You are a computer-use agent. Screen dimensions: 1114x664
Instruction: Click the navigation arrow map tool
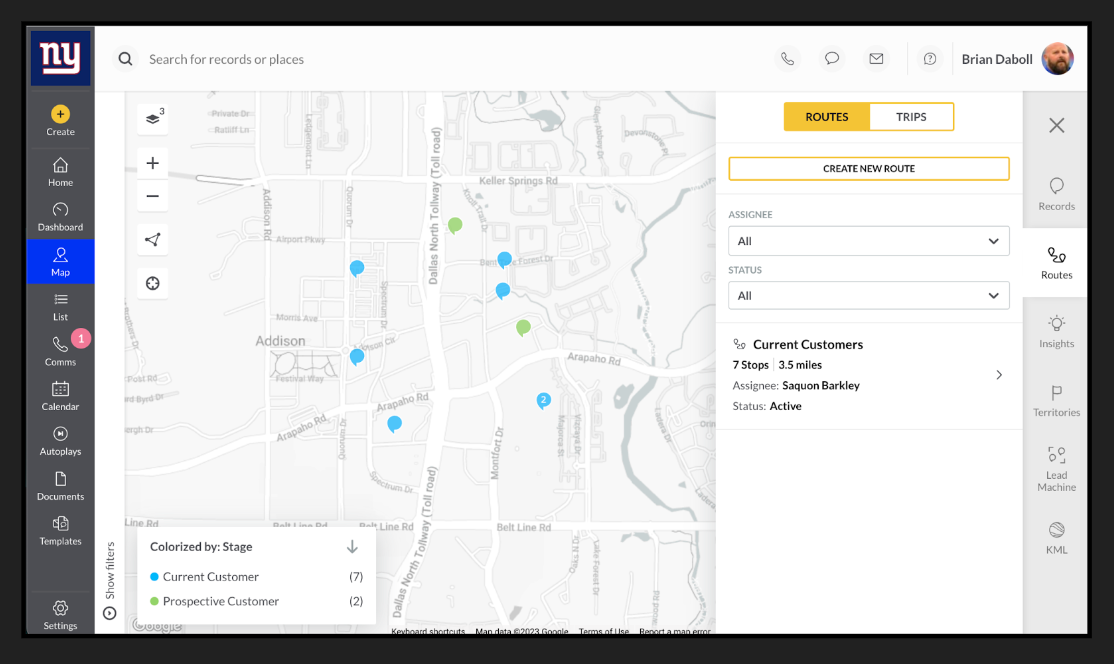coord(153,239)
